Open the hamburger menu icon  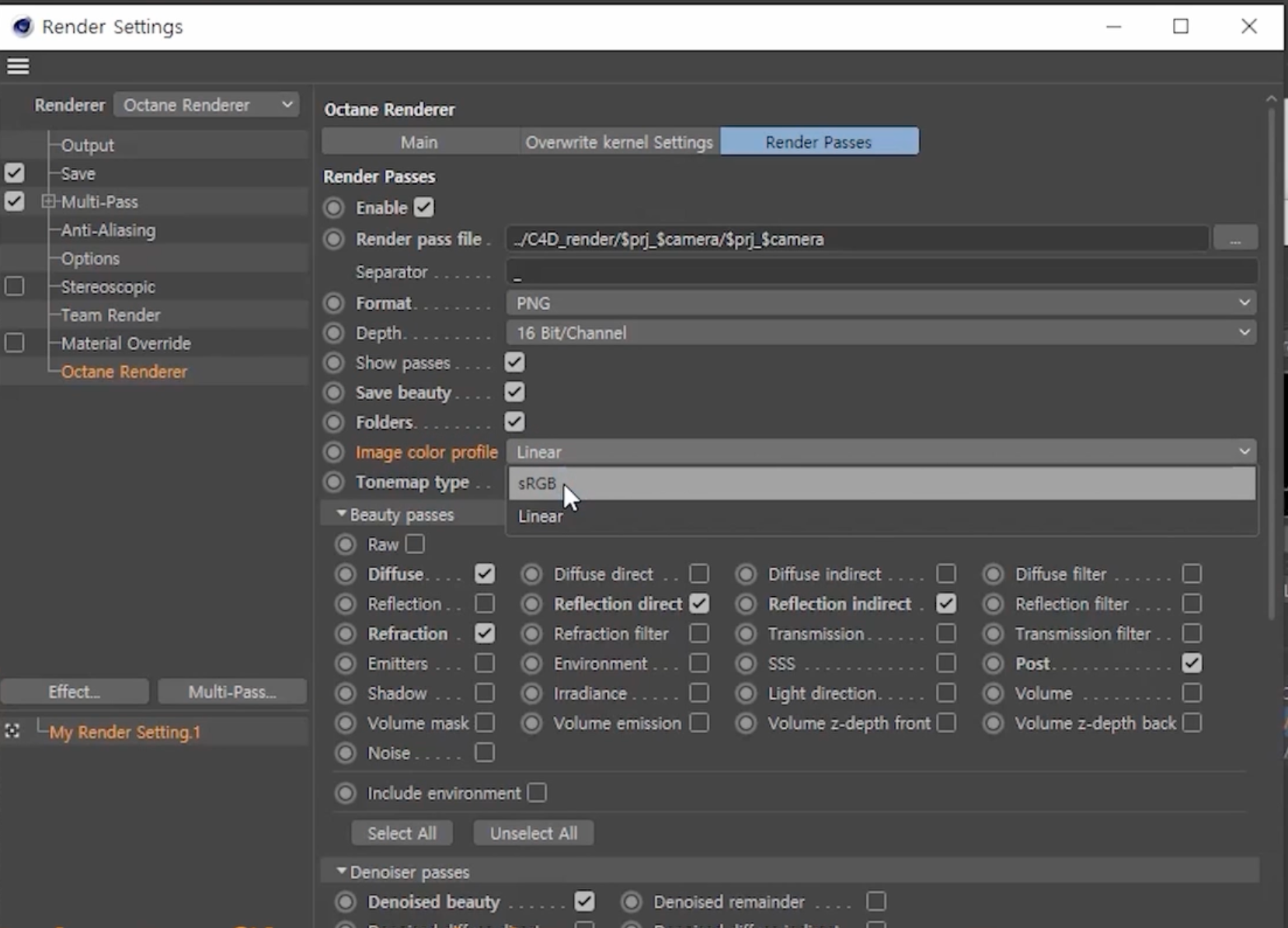(18, 67)
